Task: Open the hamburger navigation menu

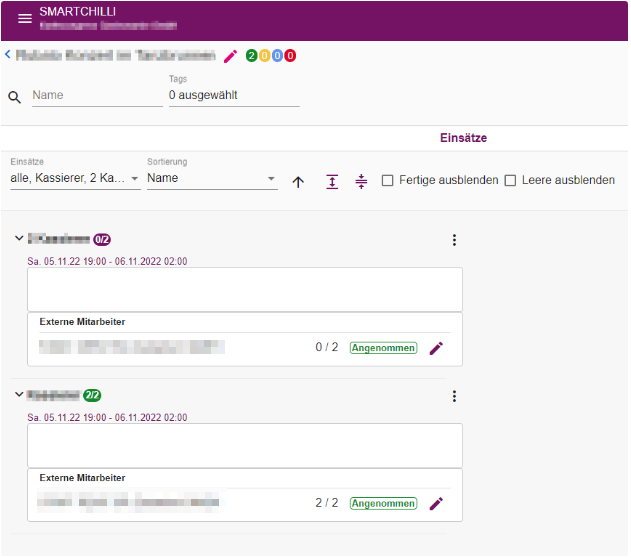Action: click(25, 19)
